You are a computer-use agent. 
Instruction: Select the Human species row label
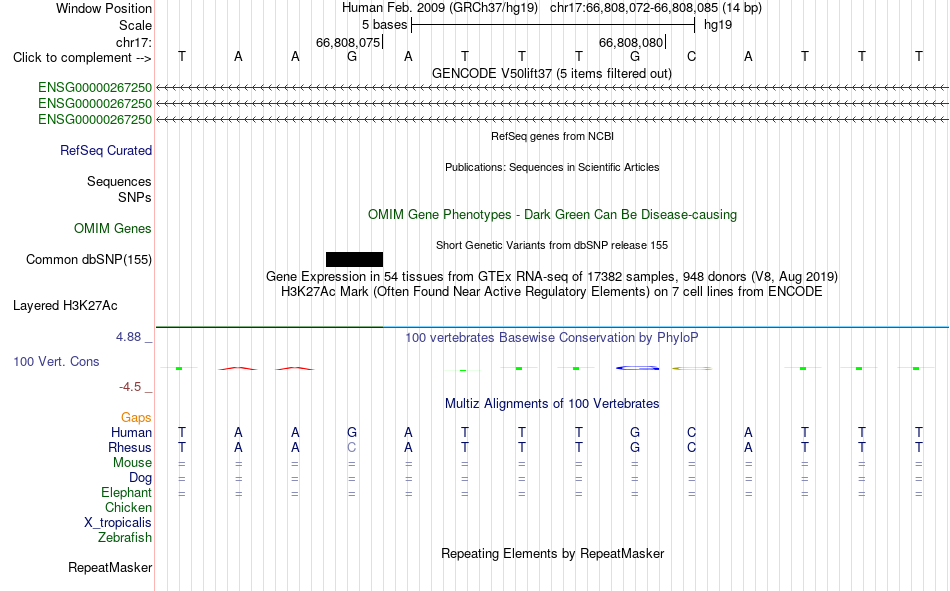click(131, 432)
